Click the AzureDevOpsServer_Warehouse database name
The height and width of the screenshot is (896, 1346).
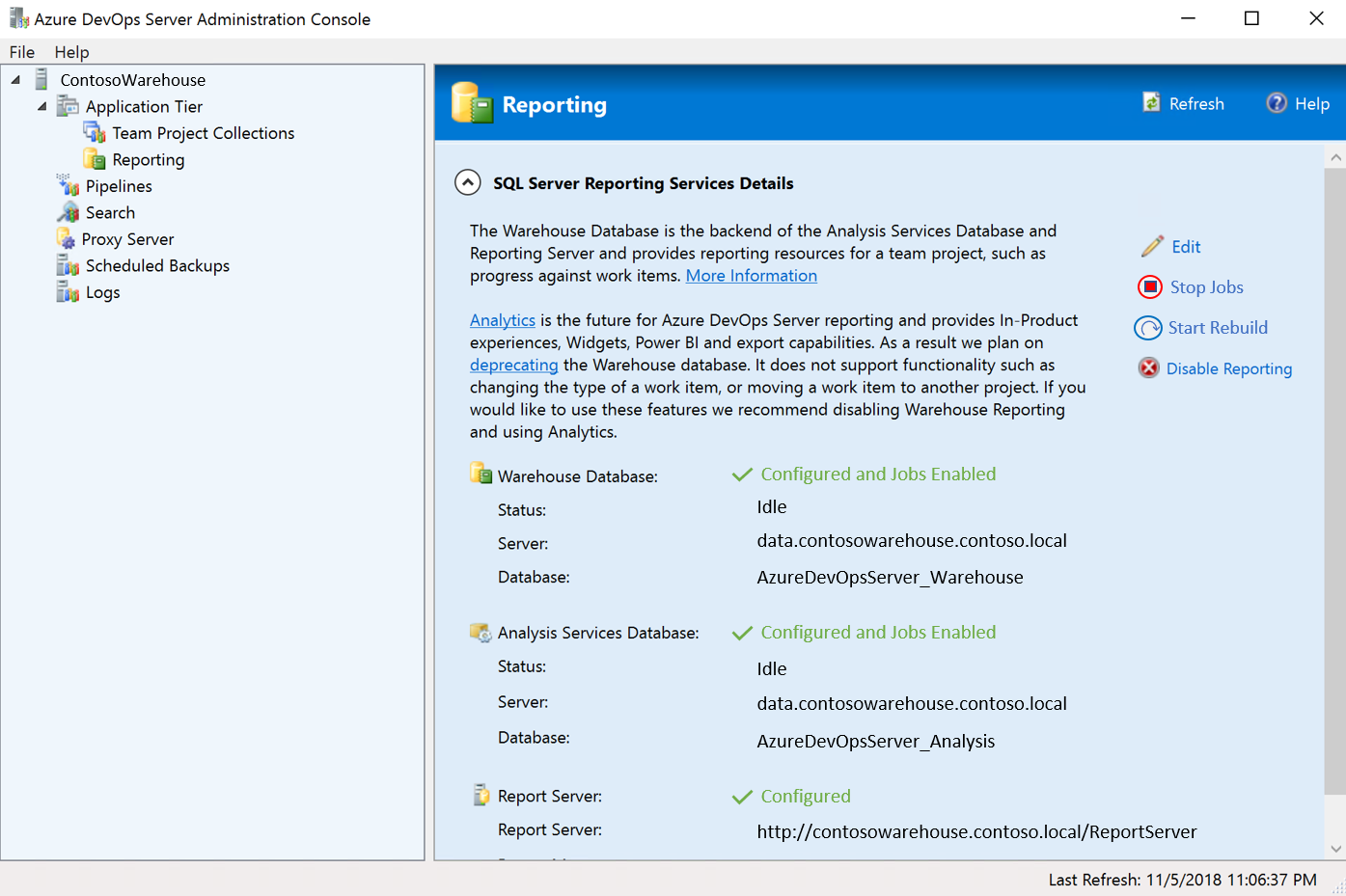coord(890,577)
